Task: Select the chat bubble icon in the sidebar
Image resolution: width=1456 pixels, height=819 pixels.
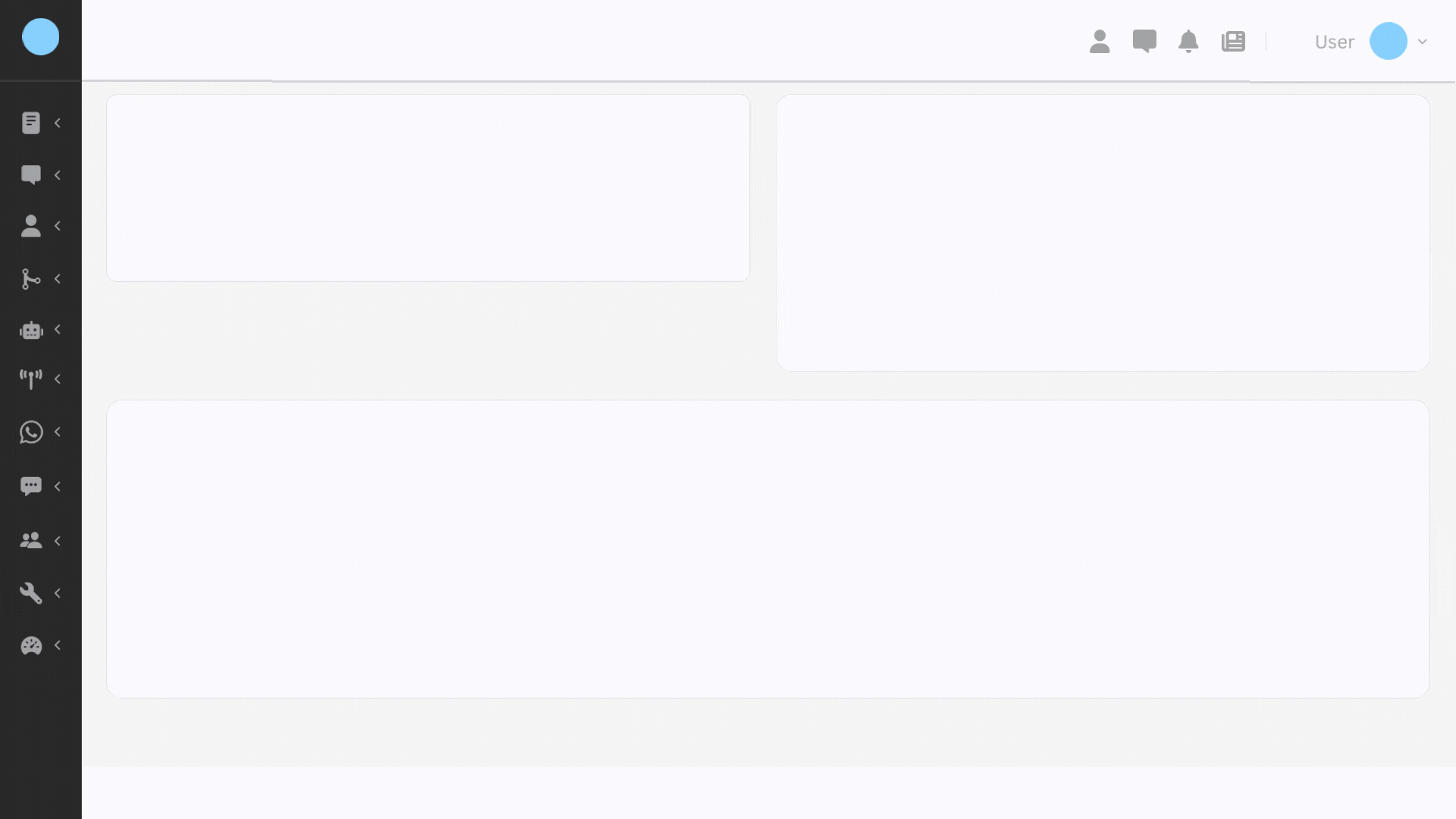Action: tap(30, 174)
